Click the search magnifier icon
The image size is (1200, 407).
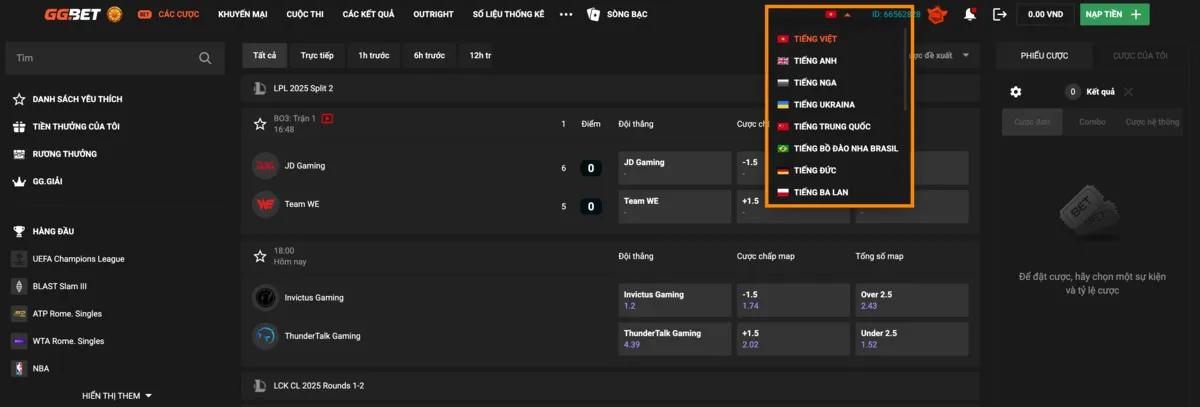(205, 59)
